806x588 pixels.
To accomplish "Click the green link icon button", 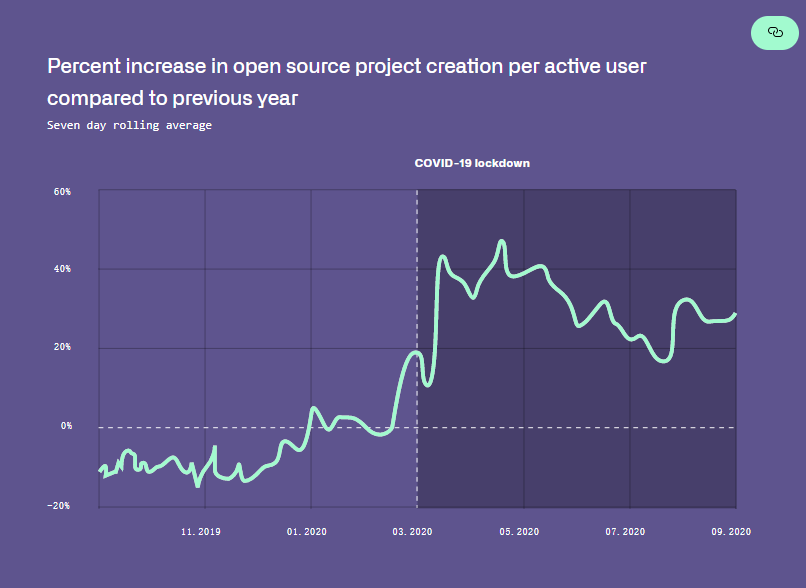I will tap(775, 33).
